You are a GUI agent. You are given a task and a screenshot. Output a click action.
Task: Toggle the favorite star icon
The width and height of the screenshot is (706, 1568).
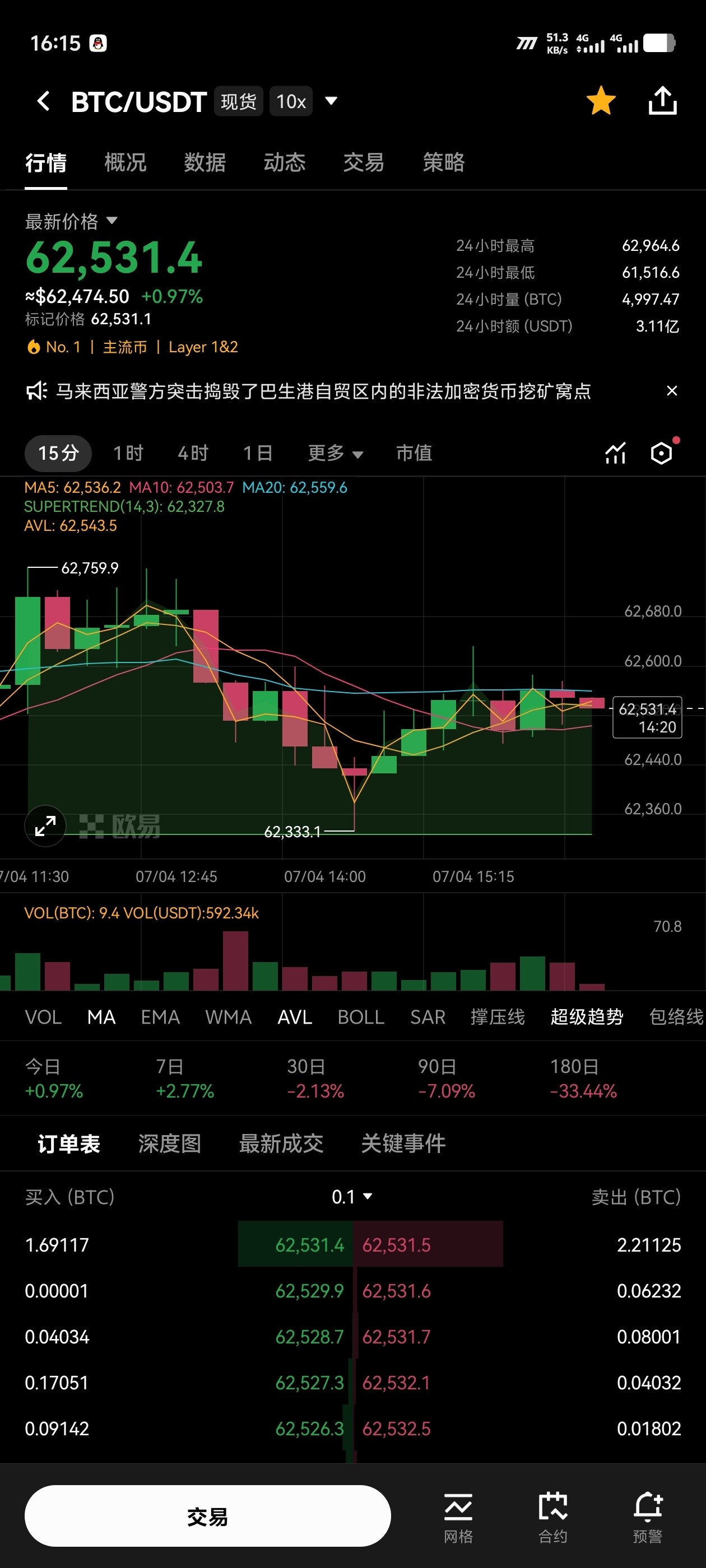point(601,101)
